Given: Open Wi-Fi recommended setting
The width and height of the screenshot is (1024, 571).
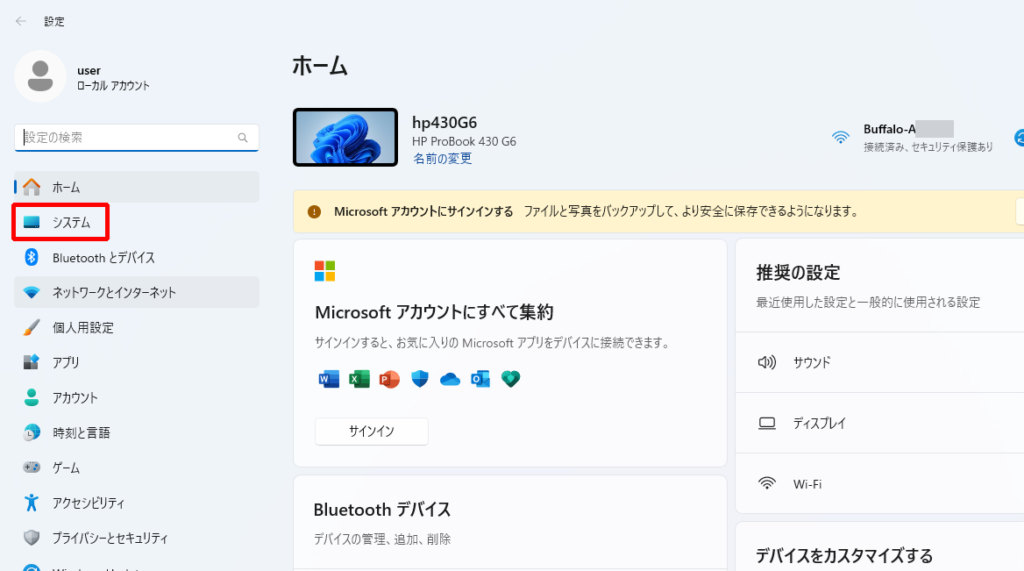Looking at the screenshot, I should 880,484.
